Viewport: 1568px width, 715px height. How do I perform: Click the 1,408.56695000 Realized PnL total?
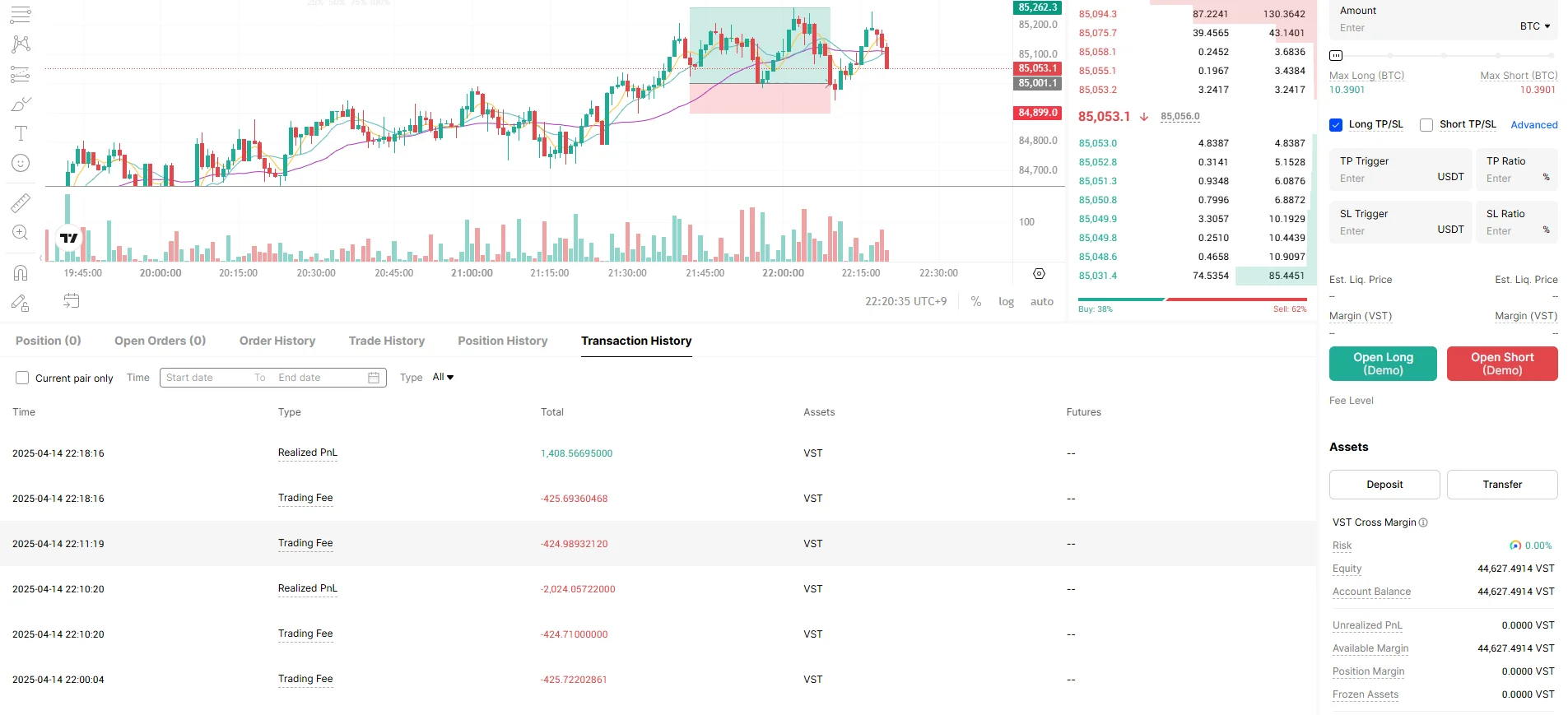coord(576,453)
